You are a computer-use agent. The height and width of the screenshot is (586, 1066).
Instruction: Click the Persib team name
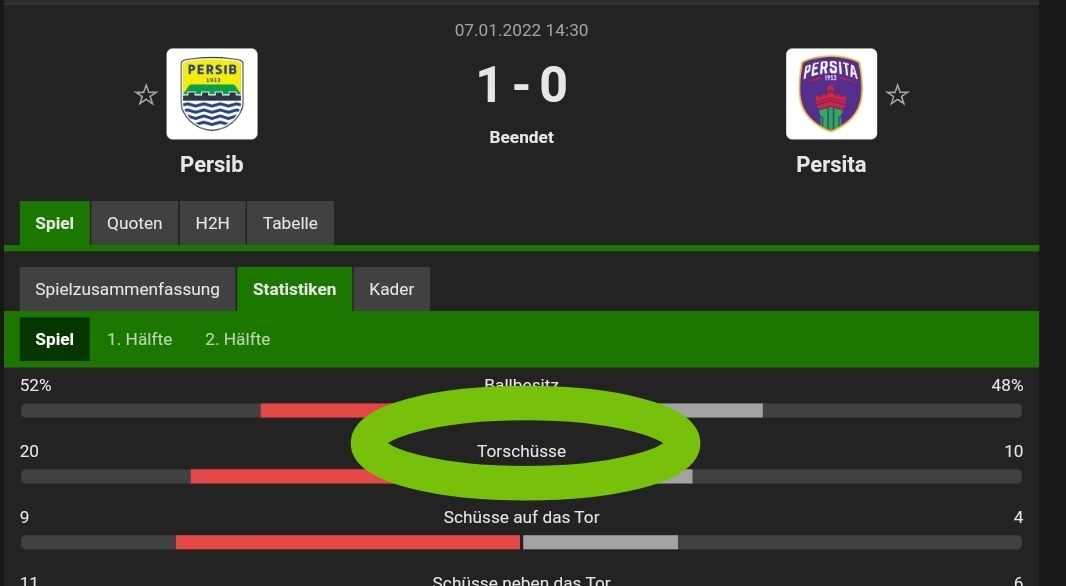211,165
